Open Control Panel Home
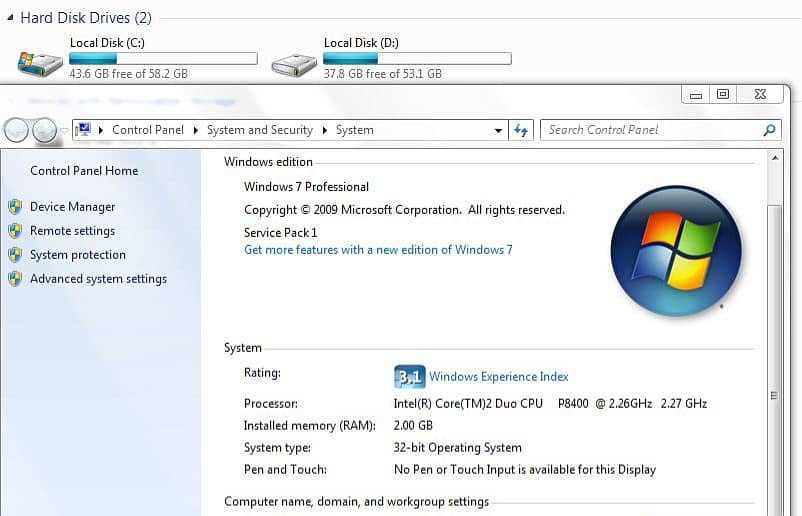The height and width of the screenshot is (516, 802). pyautogui.click(x=84, y=171)
